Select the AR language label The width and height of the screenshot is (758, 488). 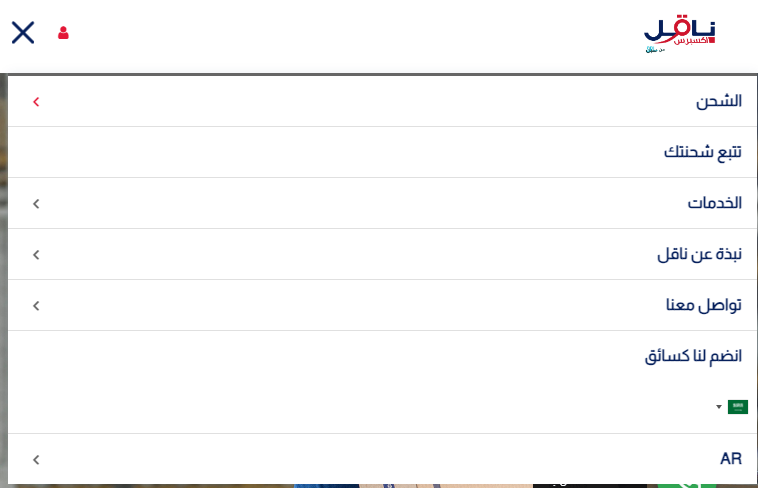(731, 459)
